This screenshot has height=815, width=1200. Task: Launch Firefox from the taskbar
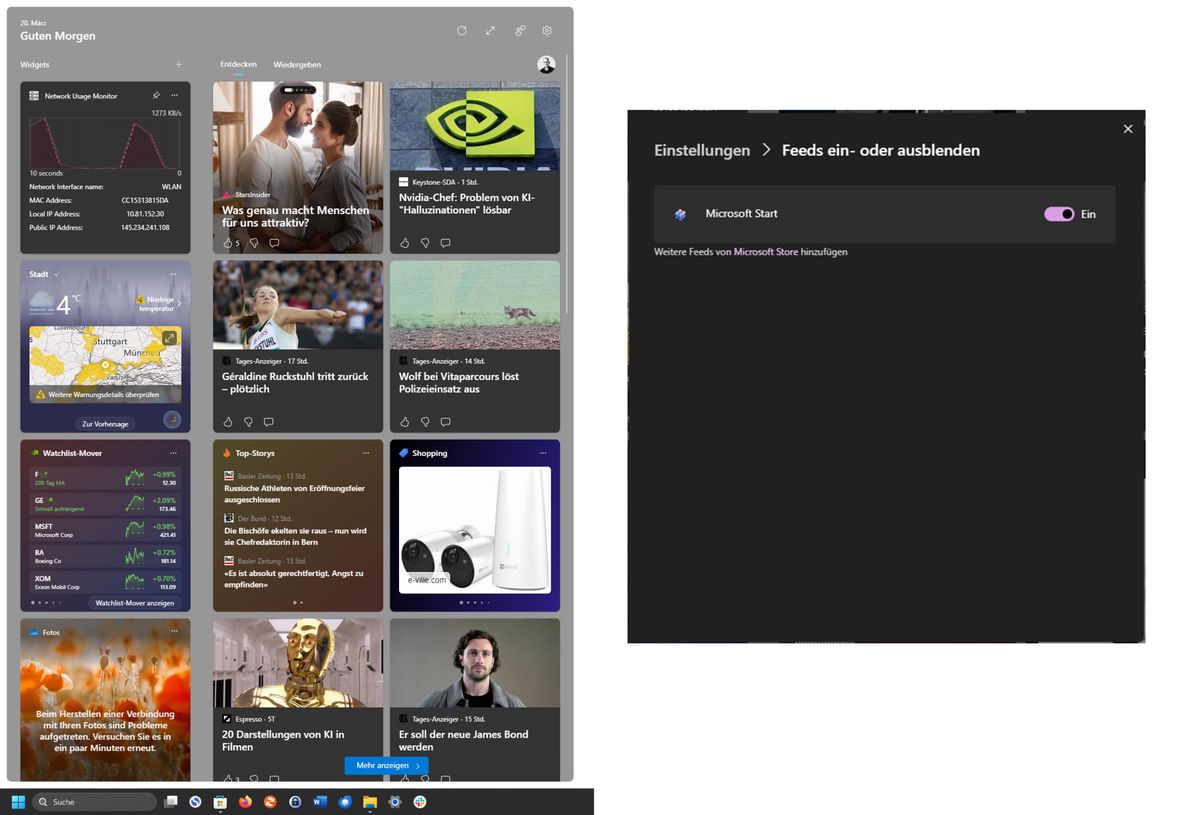point(245,801)
